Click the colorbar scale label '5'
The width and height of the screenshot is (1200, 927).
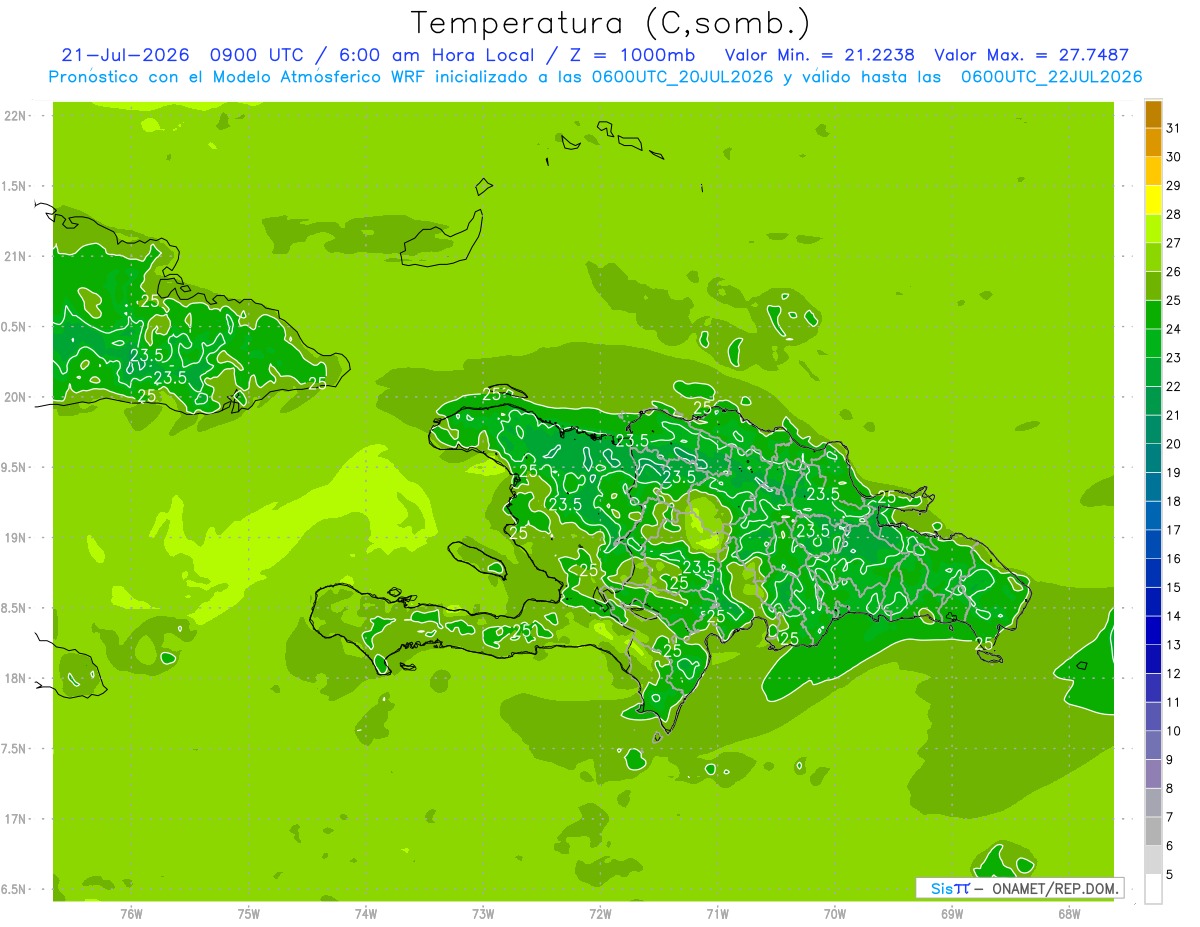tap(1170, 875)
